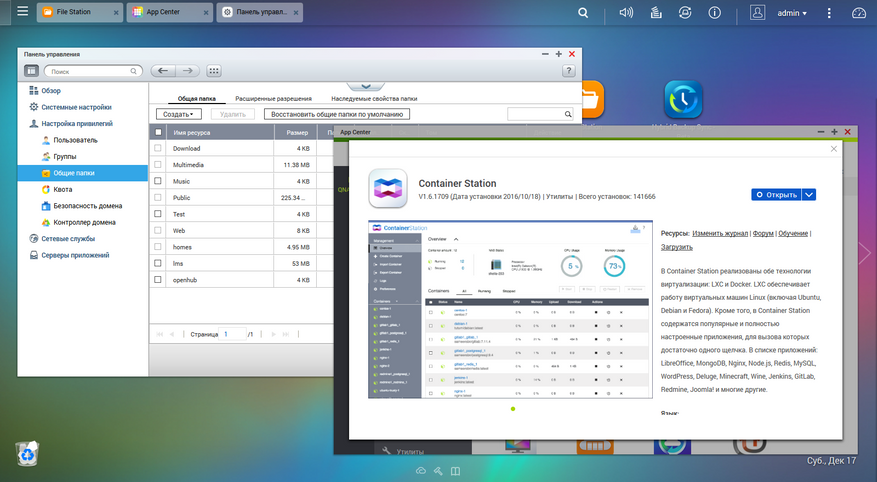The height and width of the screenshot is (482, 877).
Task: Open the recycle bin on desktop
Action: pos(27,453)
